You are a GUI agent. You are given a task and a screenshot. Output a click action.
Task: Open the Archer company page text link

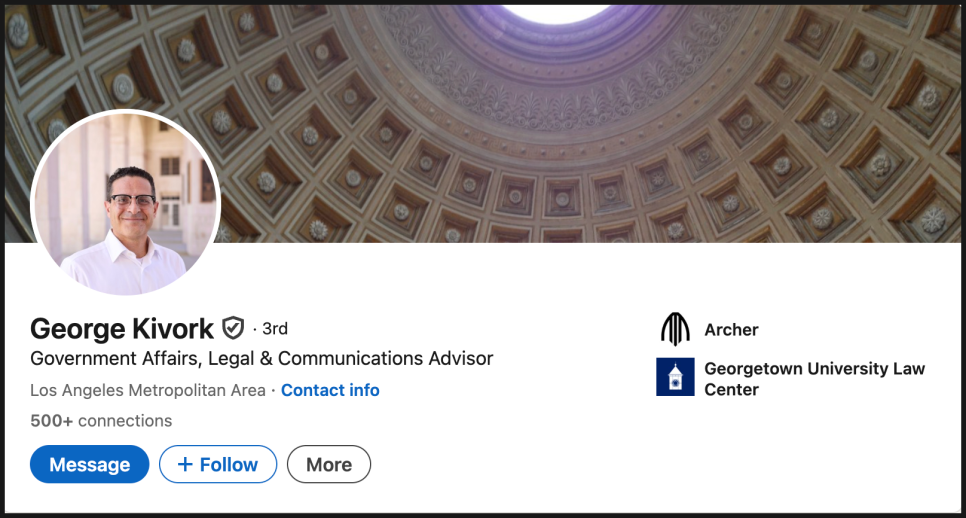click(x=731, y=329)
